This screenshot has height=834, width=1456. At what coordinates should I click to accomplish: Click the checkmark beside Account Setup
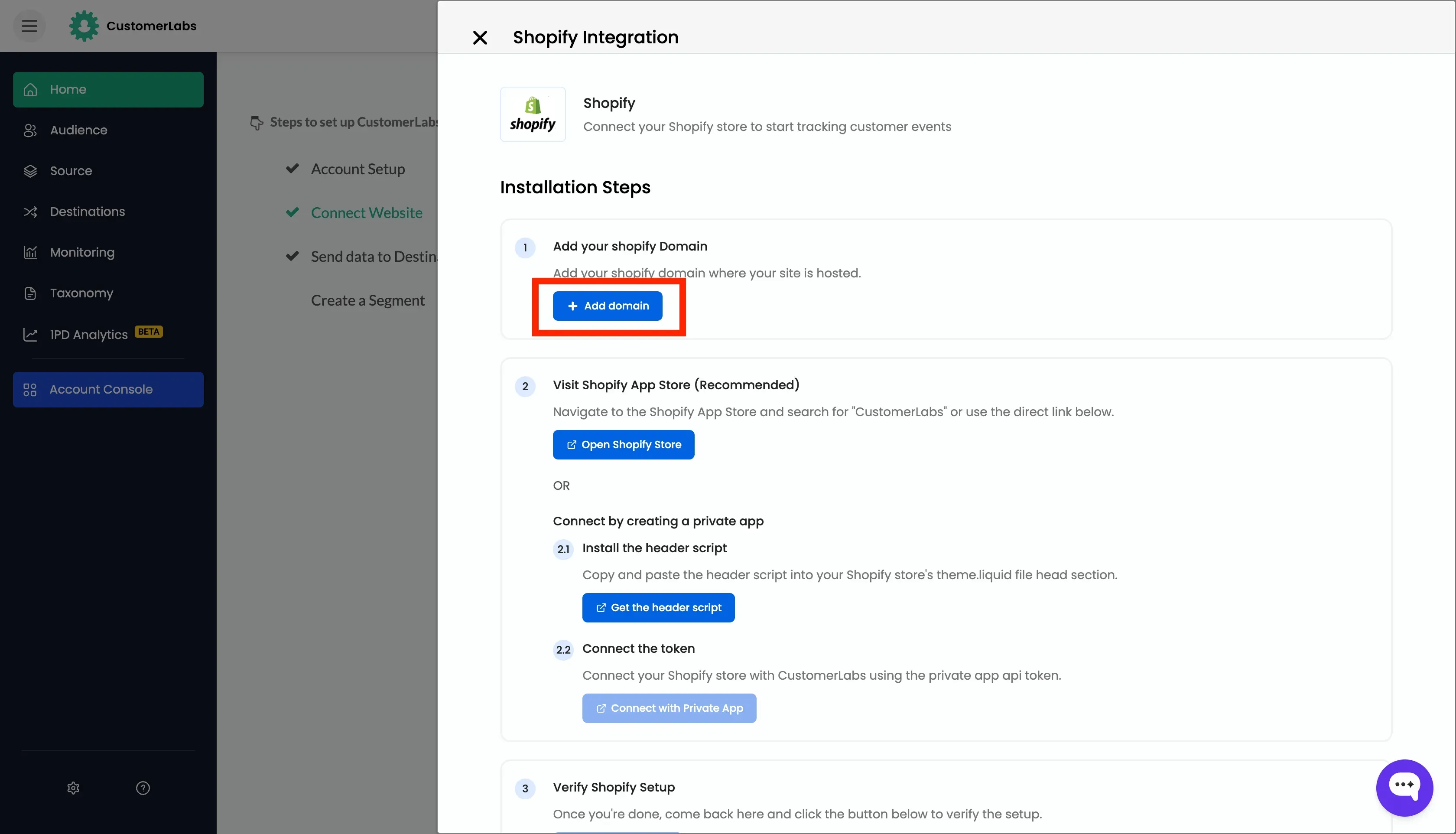(x=292, y=168)
